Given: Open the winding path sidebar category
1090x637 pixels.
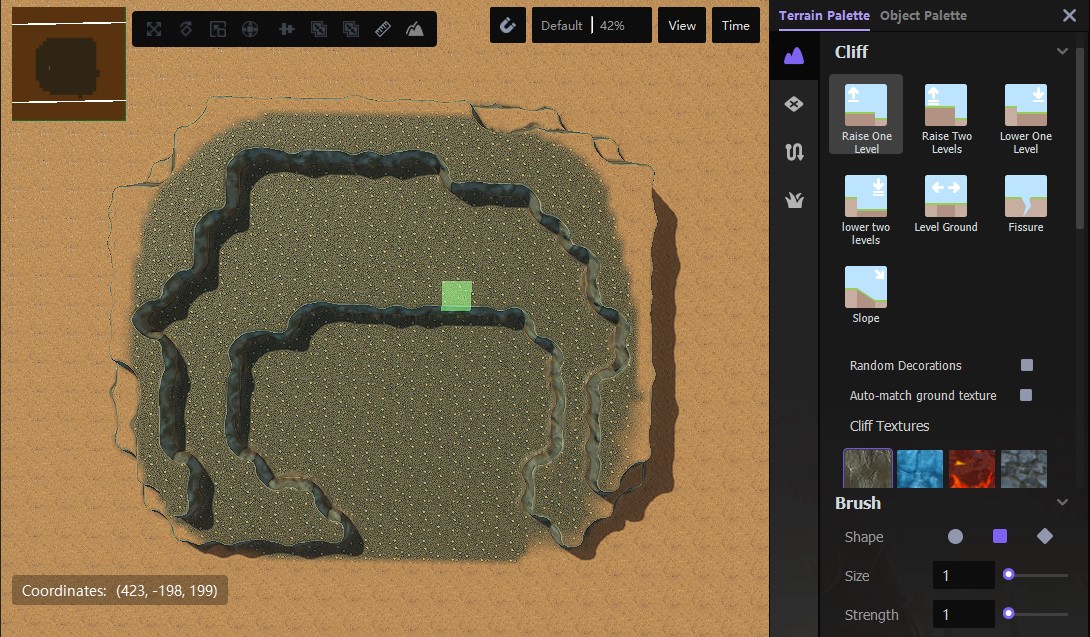Looking at the screenshot, I should pyautogui.click(x=794, y=152).
